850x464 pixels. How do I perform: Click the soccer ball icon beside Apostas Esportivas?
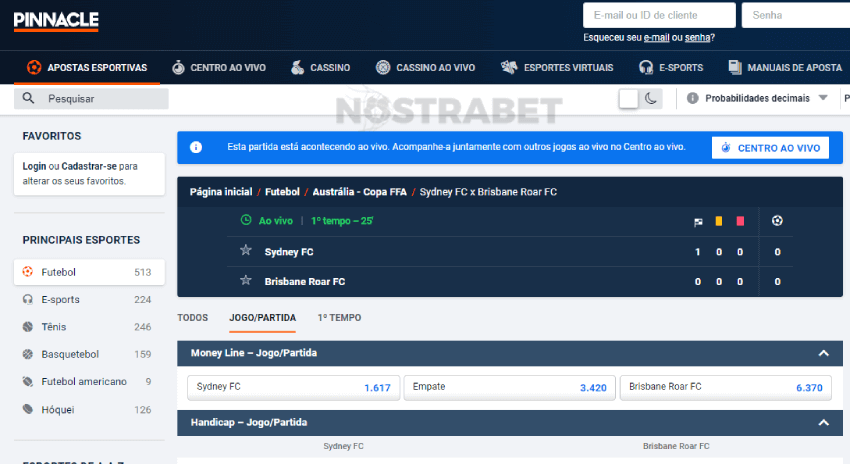(34, 67)
